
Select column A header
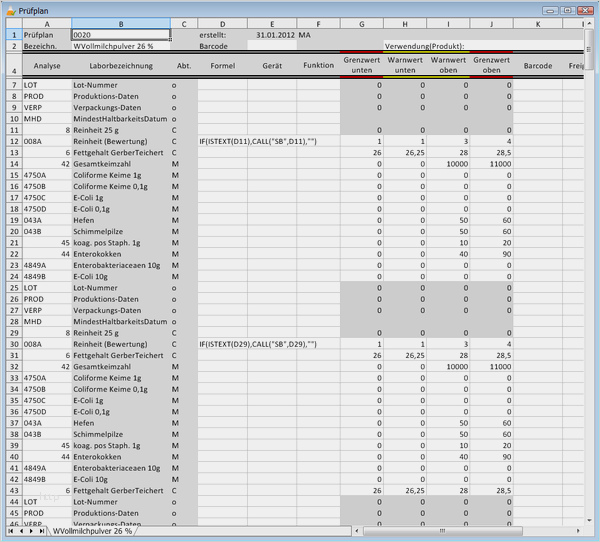[47, 24]
